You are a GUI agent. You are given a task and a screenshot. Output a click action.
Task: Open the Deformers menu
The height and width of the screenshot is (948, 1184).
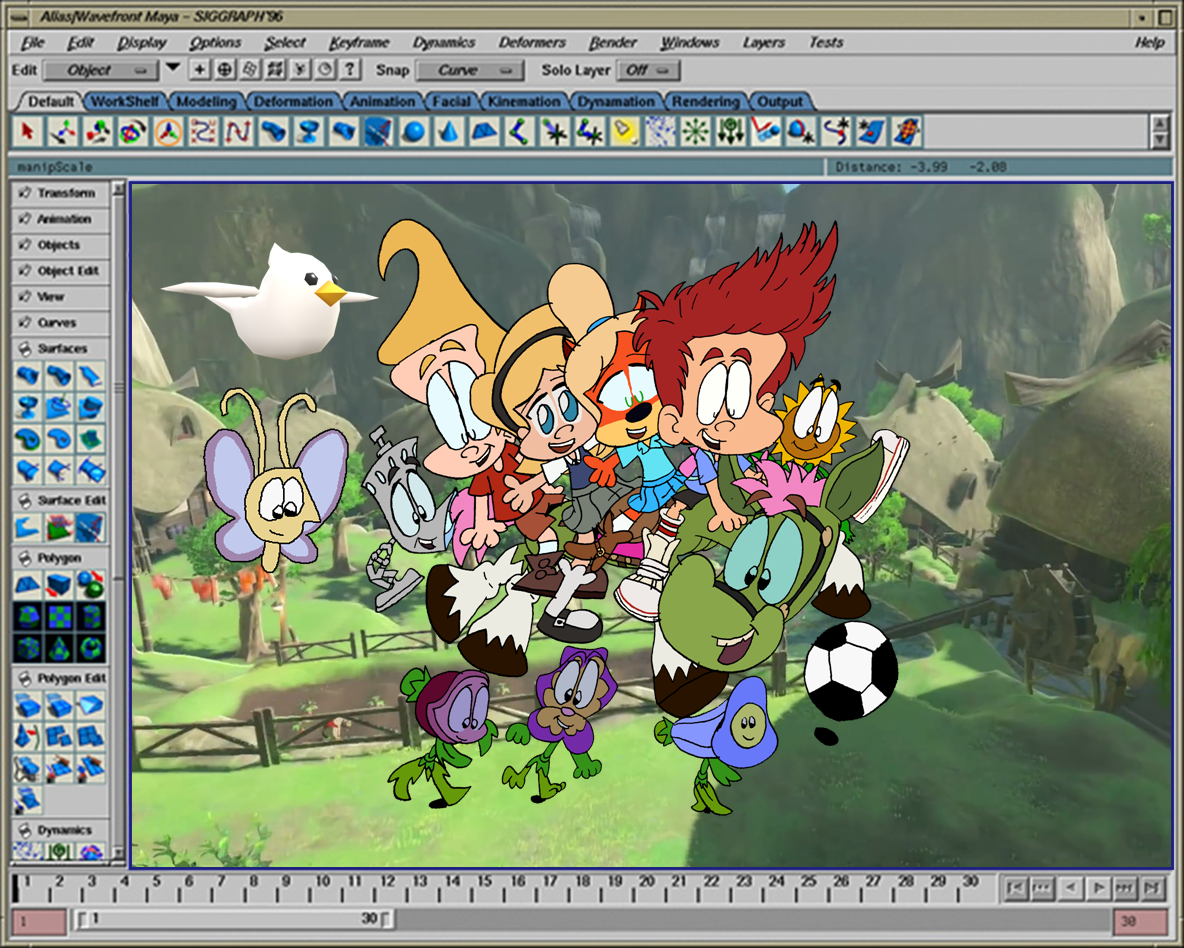(532, 42)
